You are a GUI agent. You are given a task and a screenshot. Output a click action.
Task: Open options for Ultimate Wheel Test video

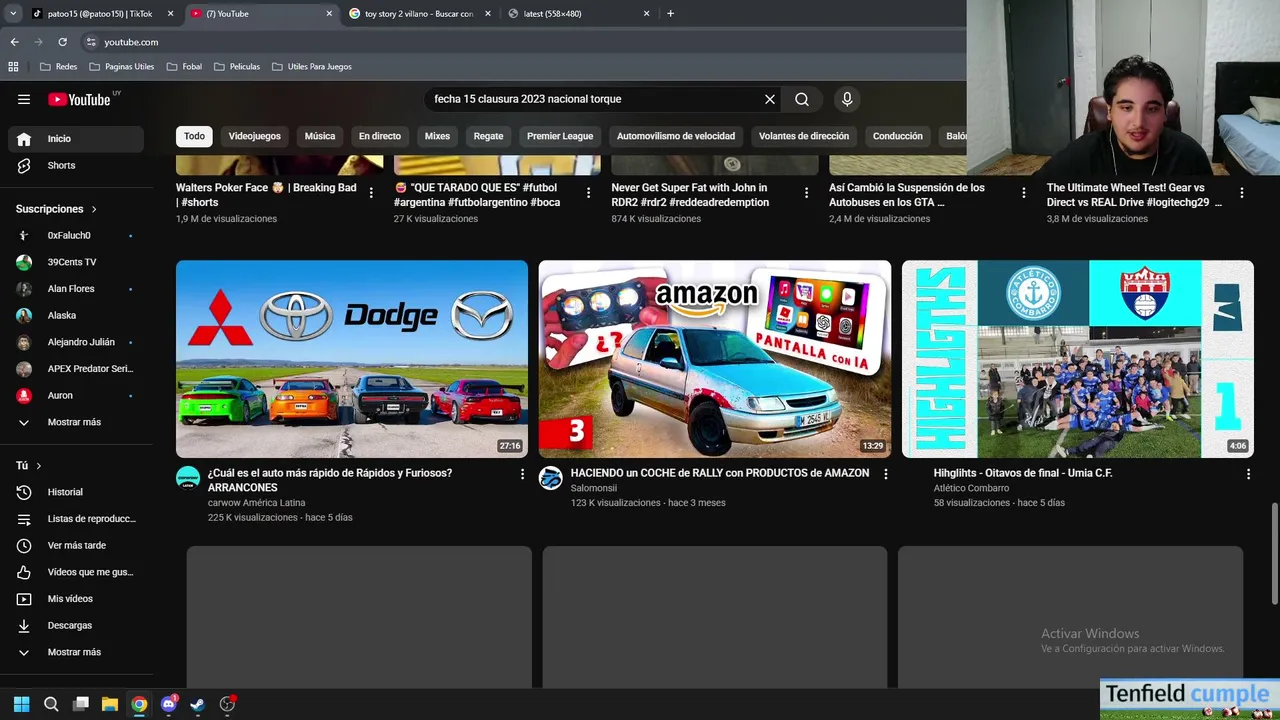[x=1242, y=193]
